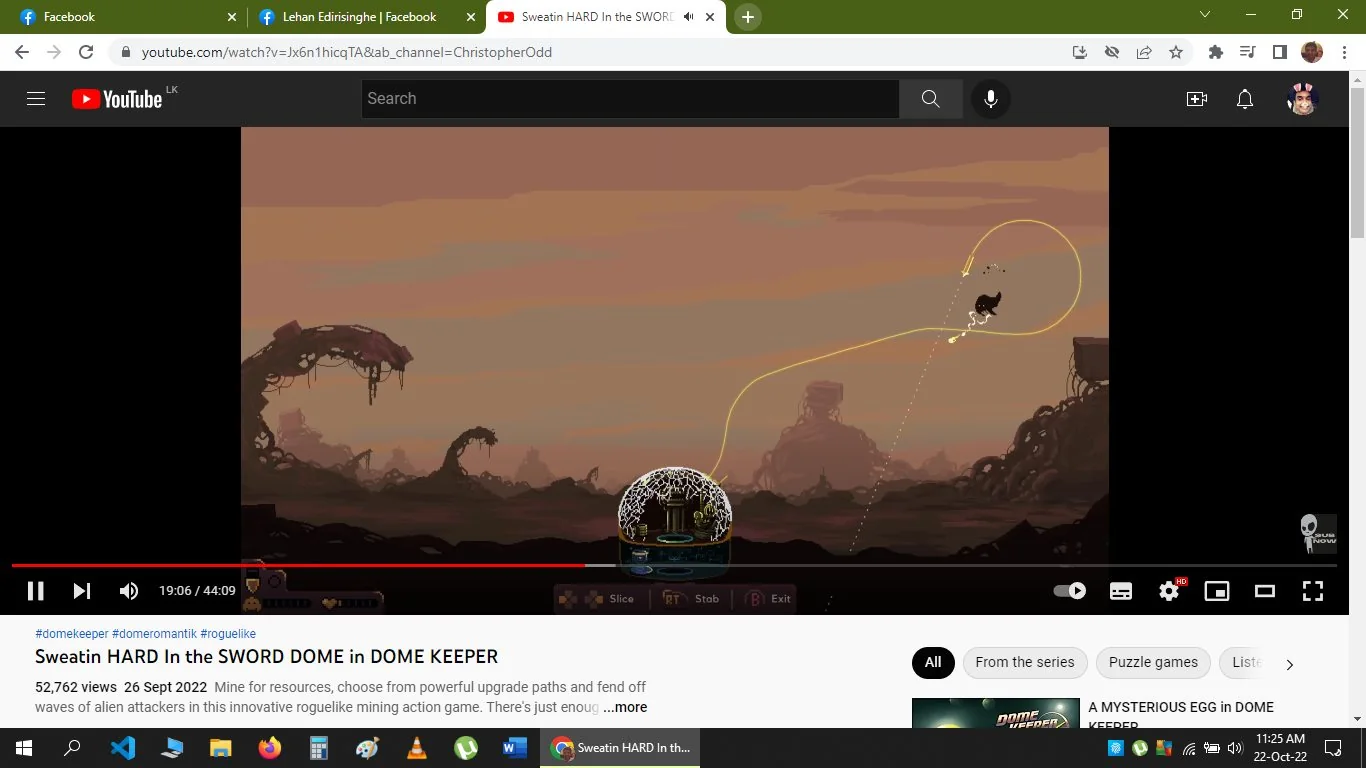View site information via the lock icon
This screenshot has width=1366, height=768.
tap(125, 52)
